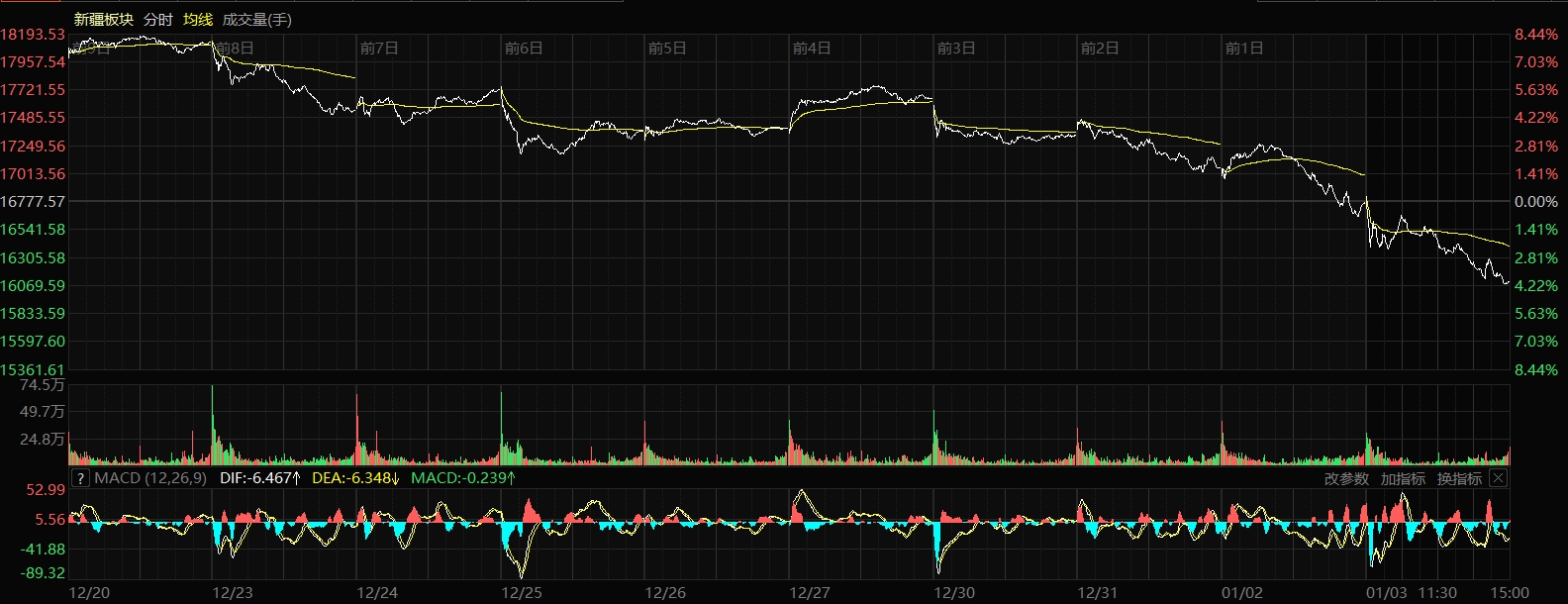Screen dimensions: 1568x604
Task: Click 加指标 to add an indicator
Action: 1403,478
